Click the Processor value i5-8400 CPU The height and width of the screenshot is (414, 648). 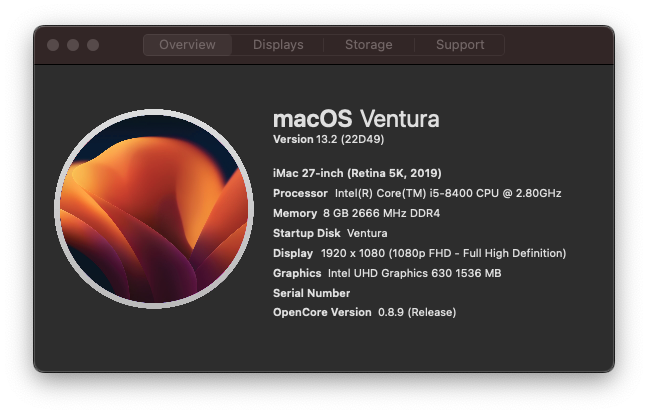pos(448,193)
